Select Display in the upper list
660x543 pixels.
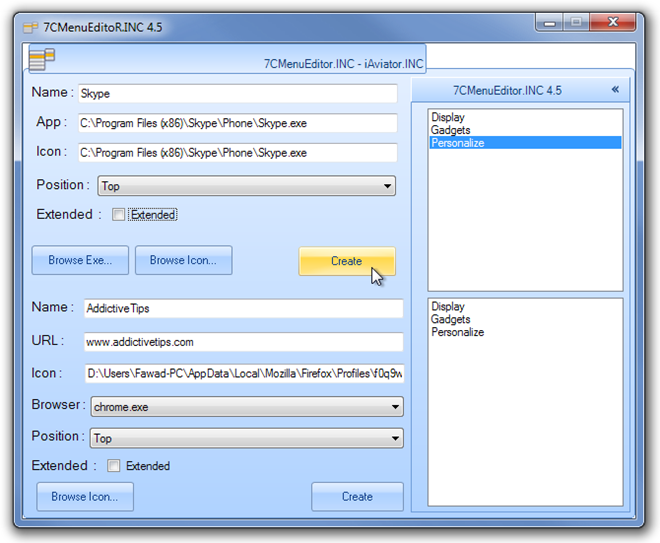pyautogui.click(x=525, y=117)
